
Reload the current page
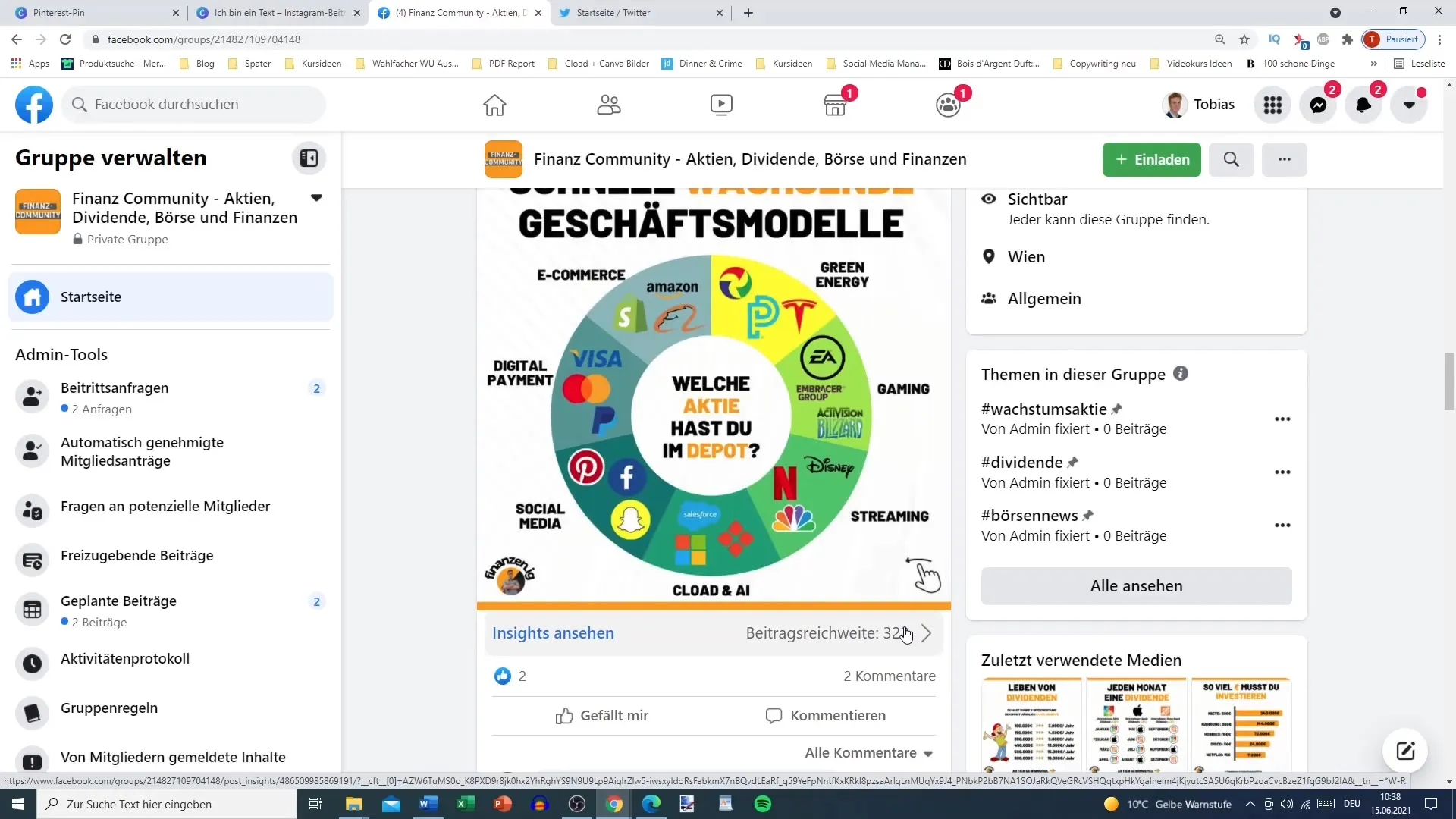pos(65,39)
